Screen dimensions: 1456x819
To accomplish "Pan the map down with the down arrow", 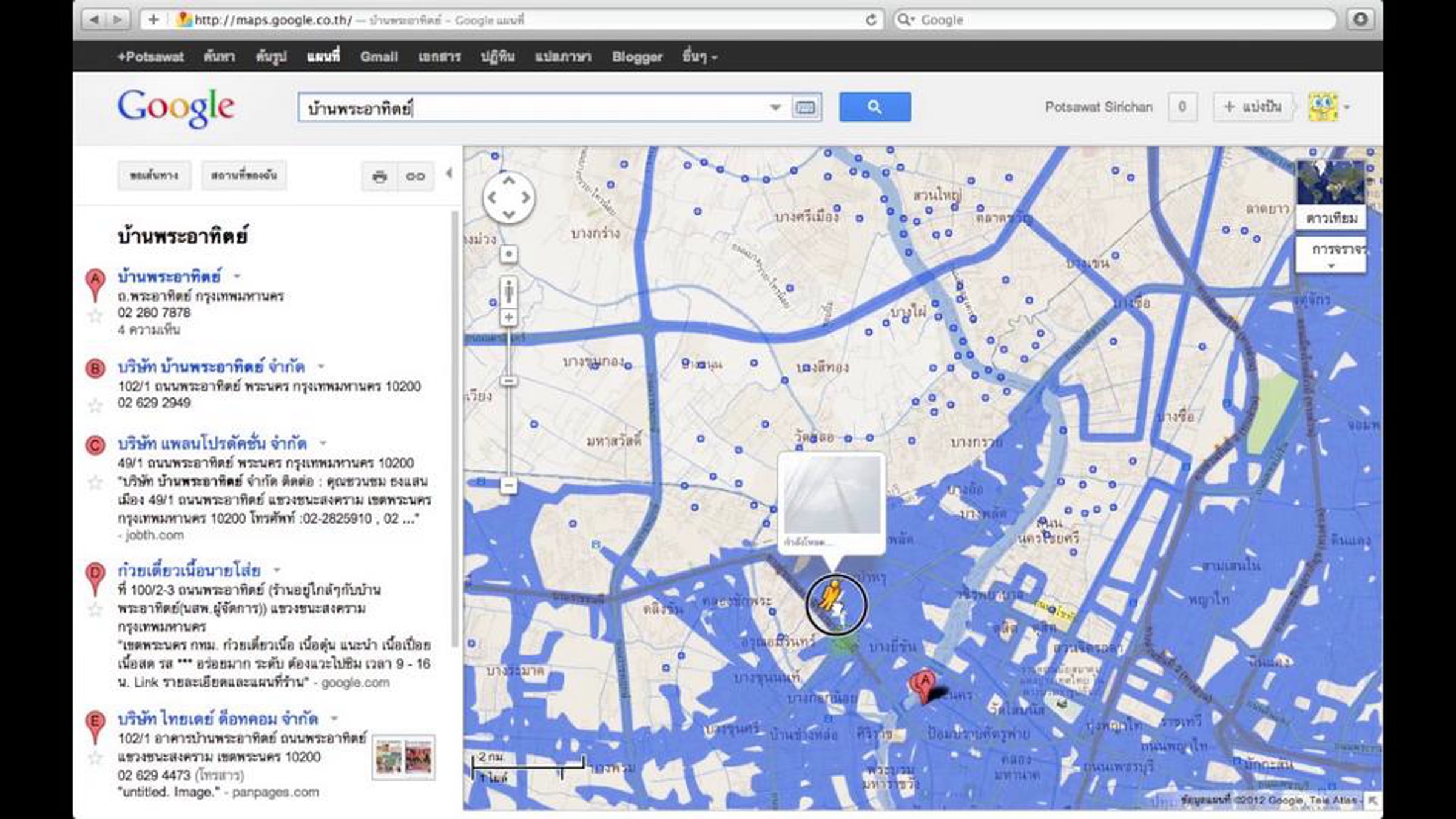I will pos(508,214).
